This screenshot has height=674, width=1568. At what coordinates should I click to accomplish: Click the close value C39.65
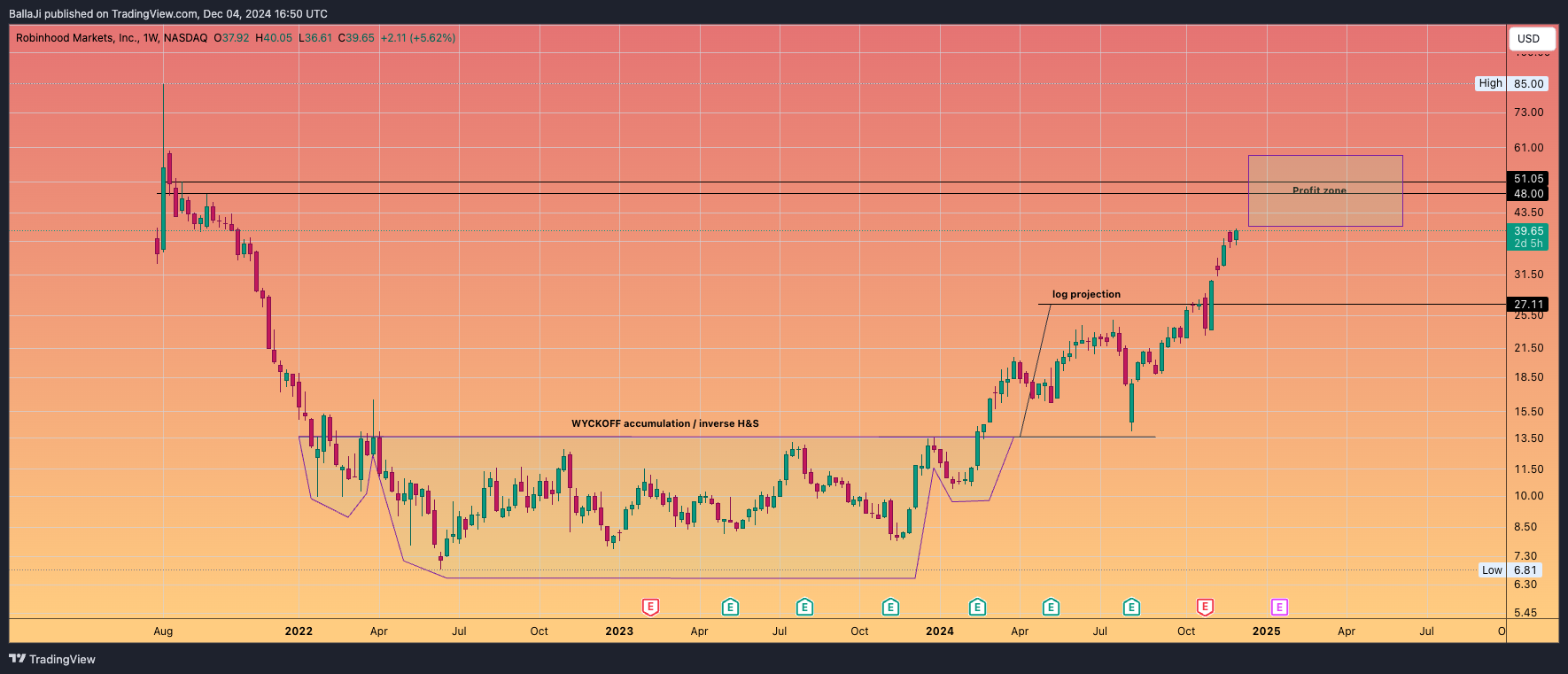click(356, 38)
